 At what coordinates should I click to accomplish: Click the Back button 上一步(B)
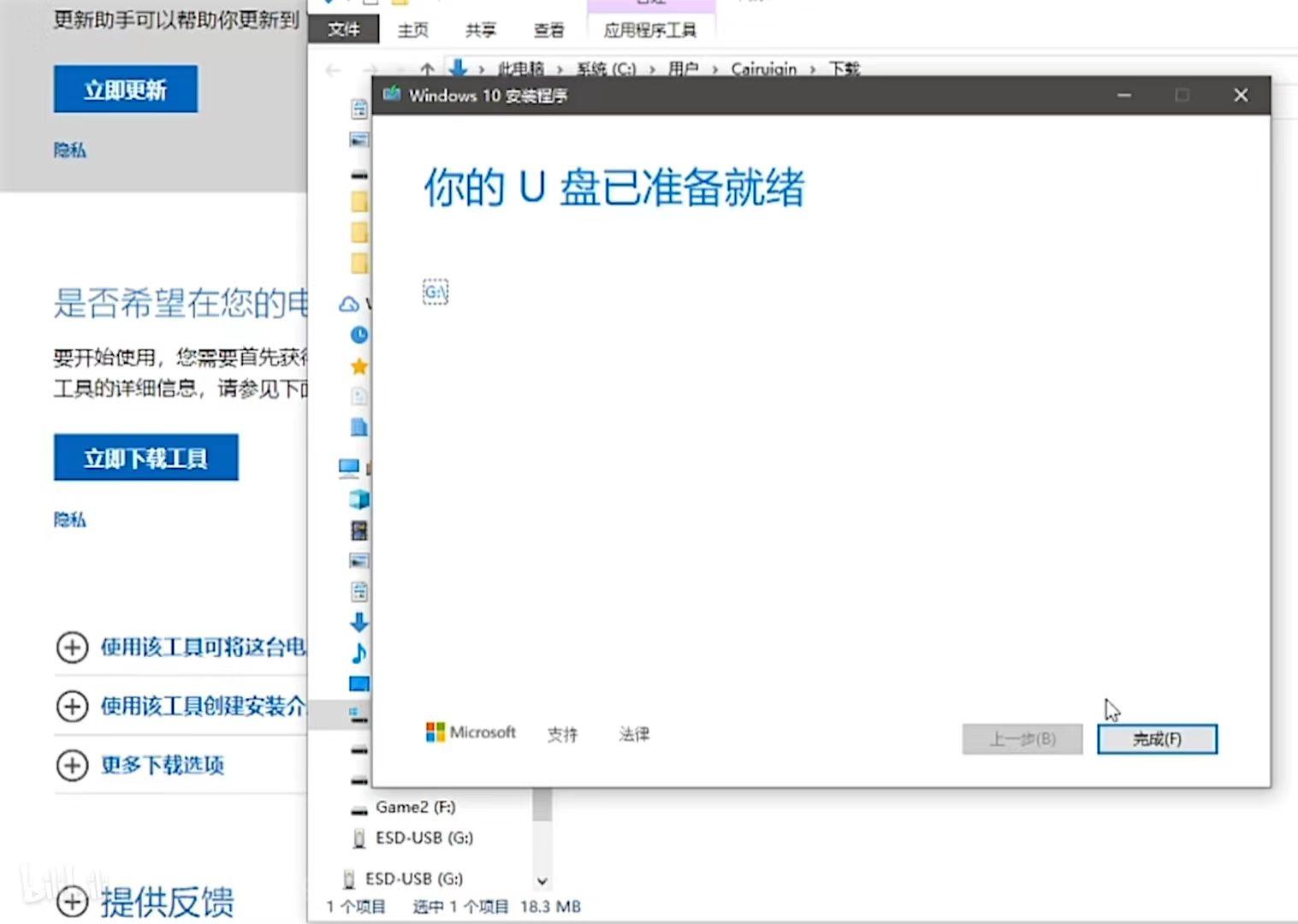click(x=1022, y=739)
